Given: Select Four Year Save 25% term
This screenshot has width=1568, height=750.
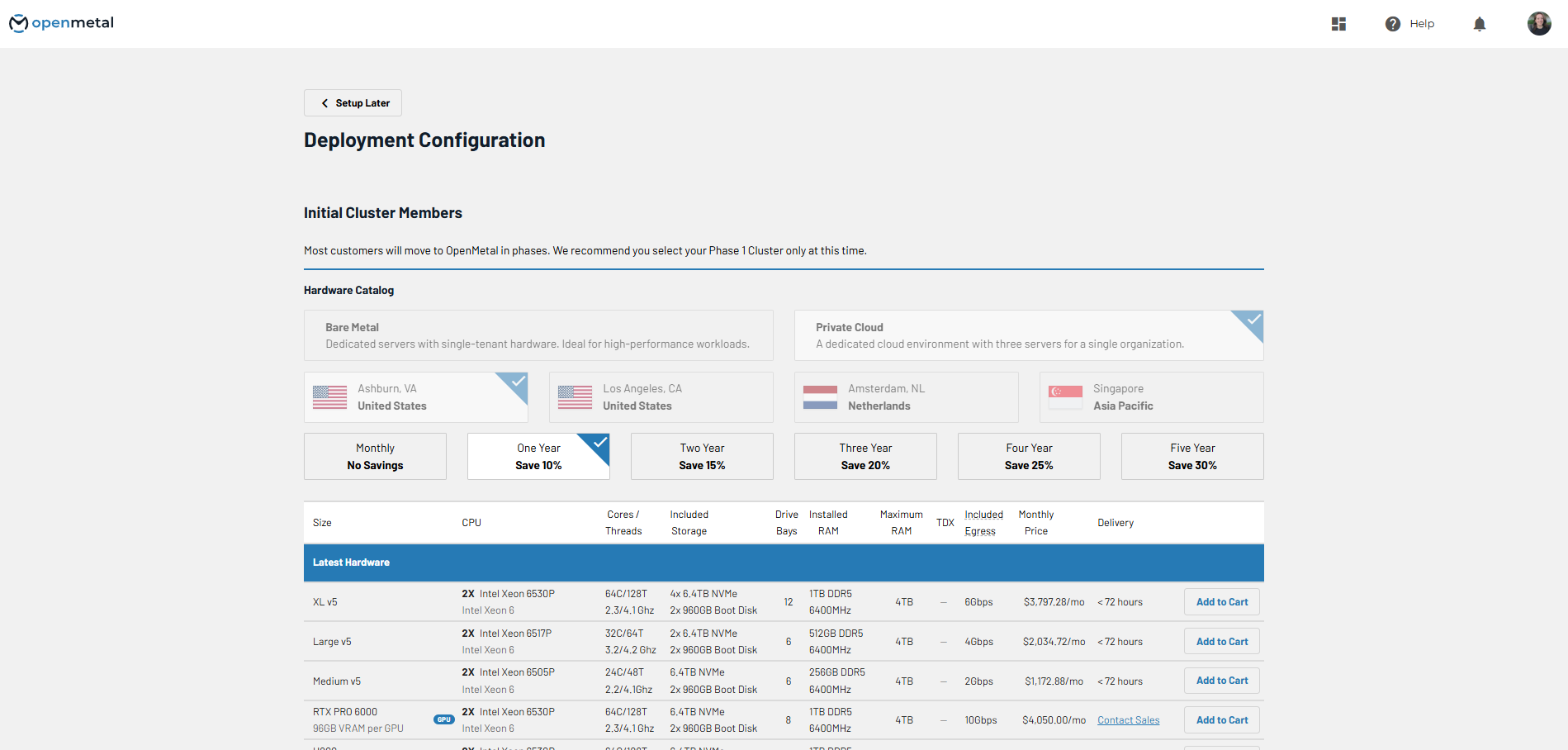Looking at the screenshot, I should (1029, 456).
